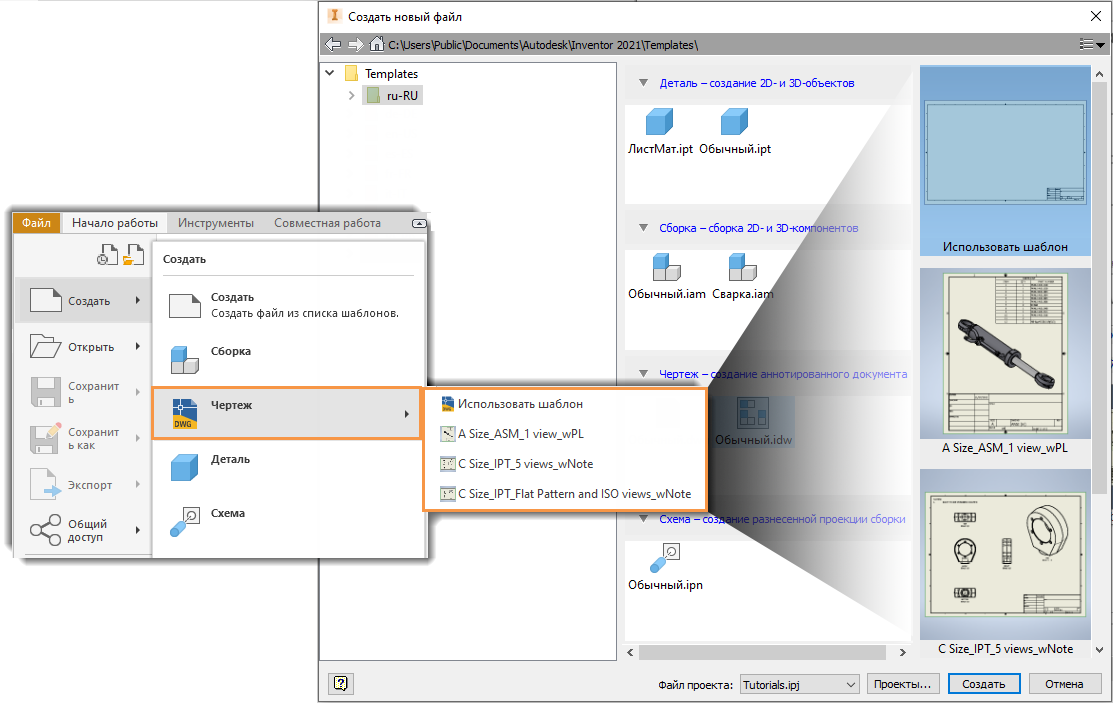1113x703 pixels.
Task: Select the Обычный.iam assembly template
Action: point(667,277)
